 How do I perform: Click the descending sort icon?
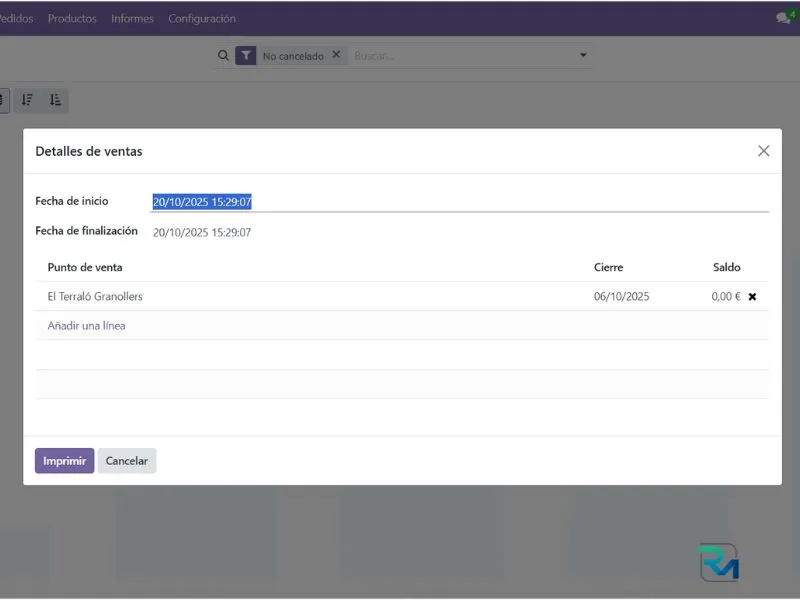[x=28, y=100]
